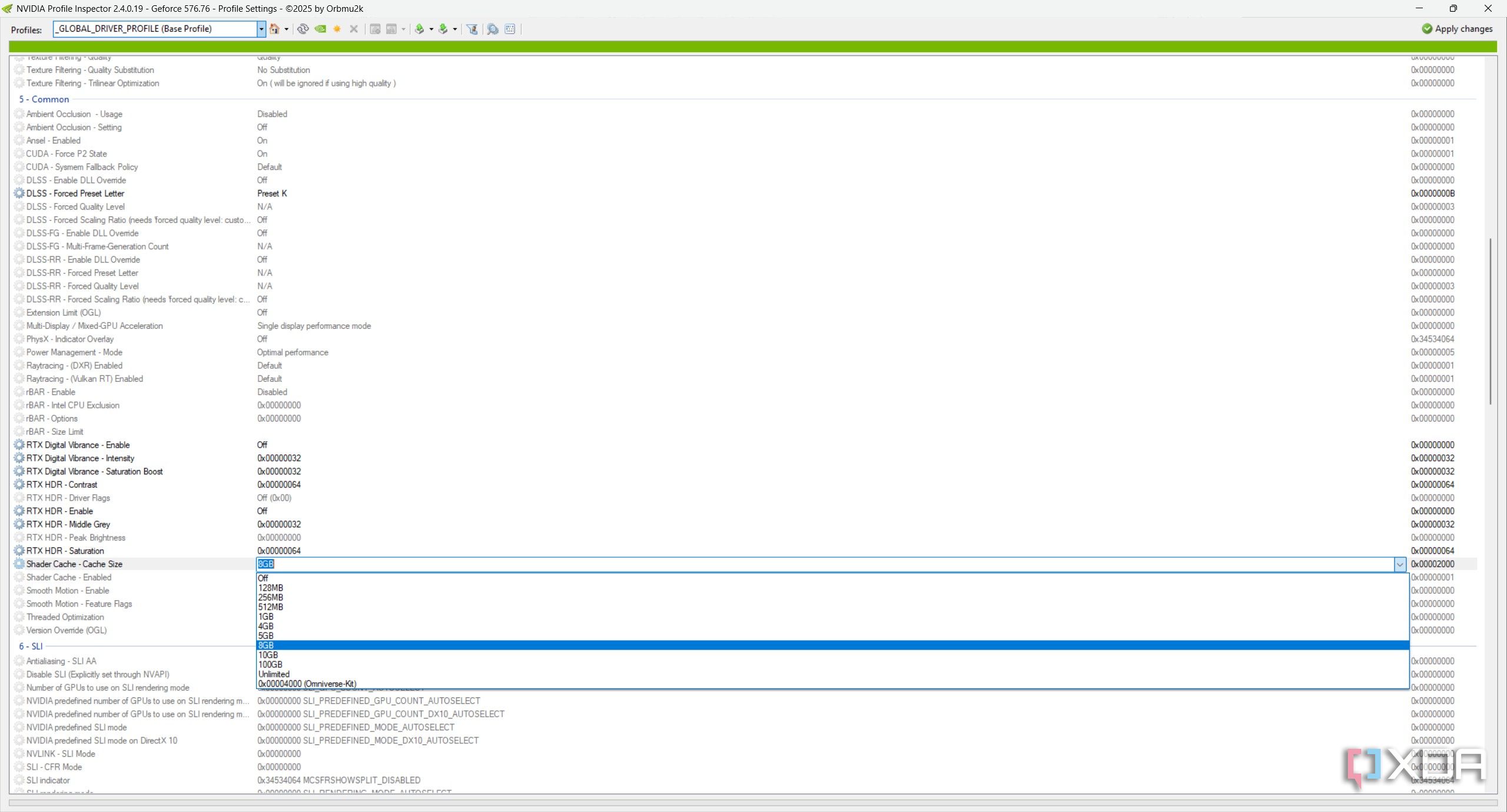Image resolution: width=1507 pixels, height=812 pixels.
Task: Click the horizontal scrollbar at bottom
Action: [x=753, y=803]
